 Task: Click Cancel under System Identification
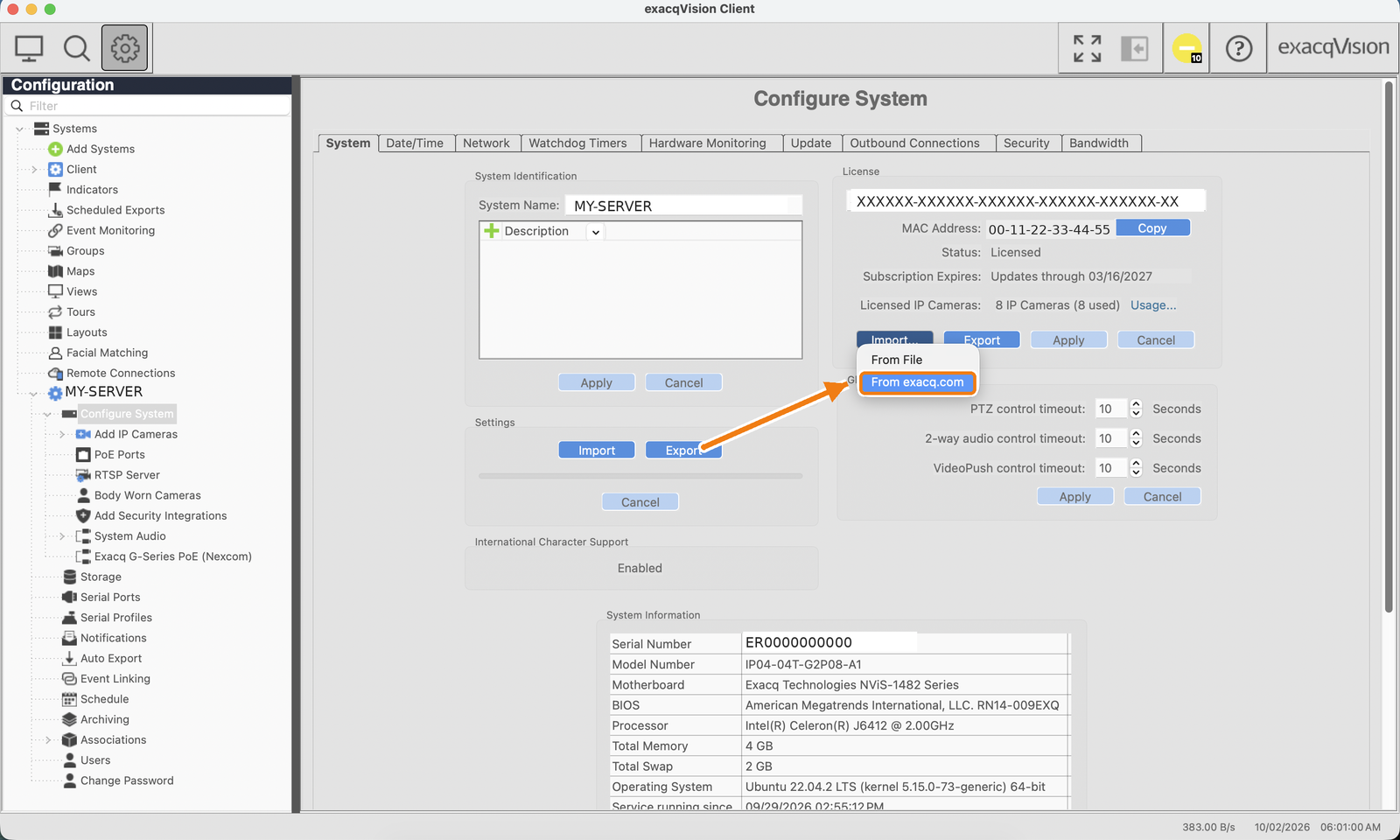[x=683, y=383]
